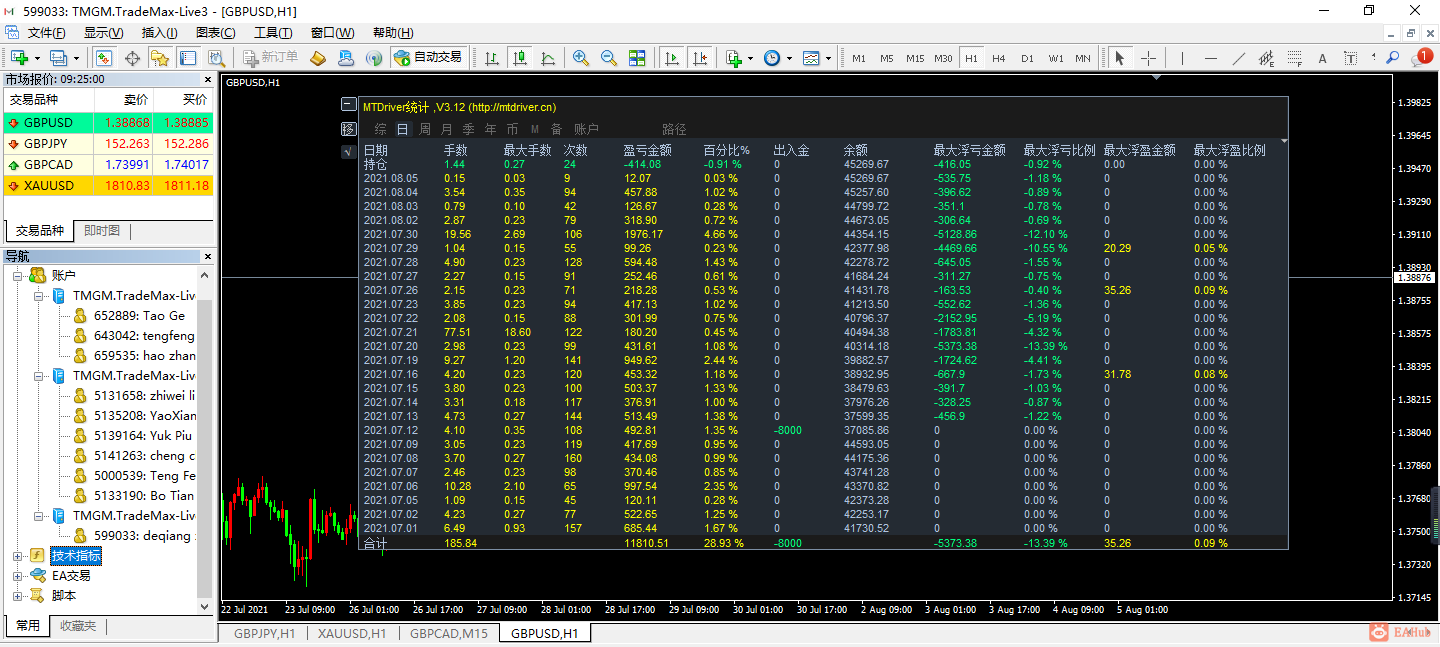Image resolution: width=1440 pixels, height=647 pixels.
Task: Toggle the 自动交易 auto trading button
Action: click(428, 58)
